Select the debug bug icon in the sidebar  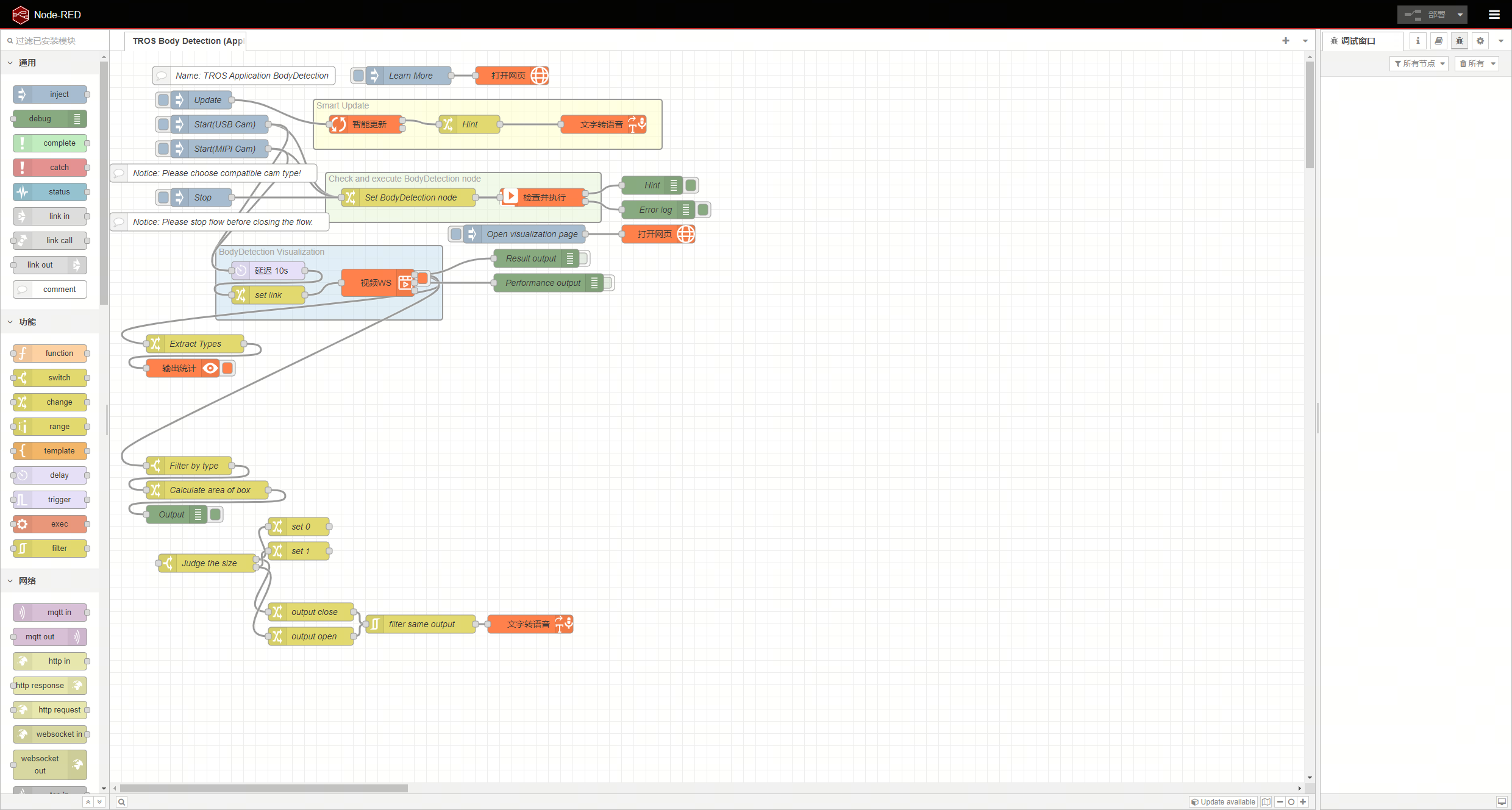tap(1459, 41)
